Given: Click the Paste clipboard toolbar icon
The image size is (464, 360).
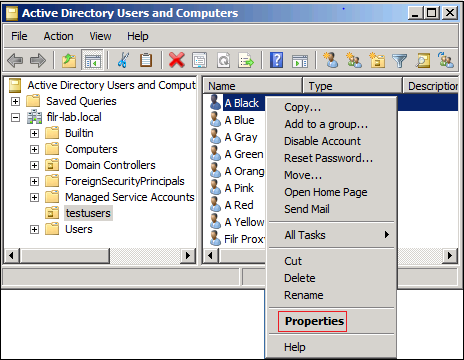Looking at the screenshot, I should click(146, 60).
